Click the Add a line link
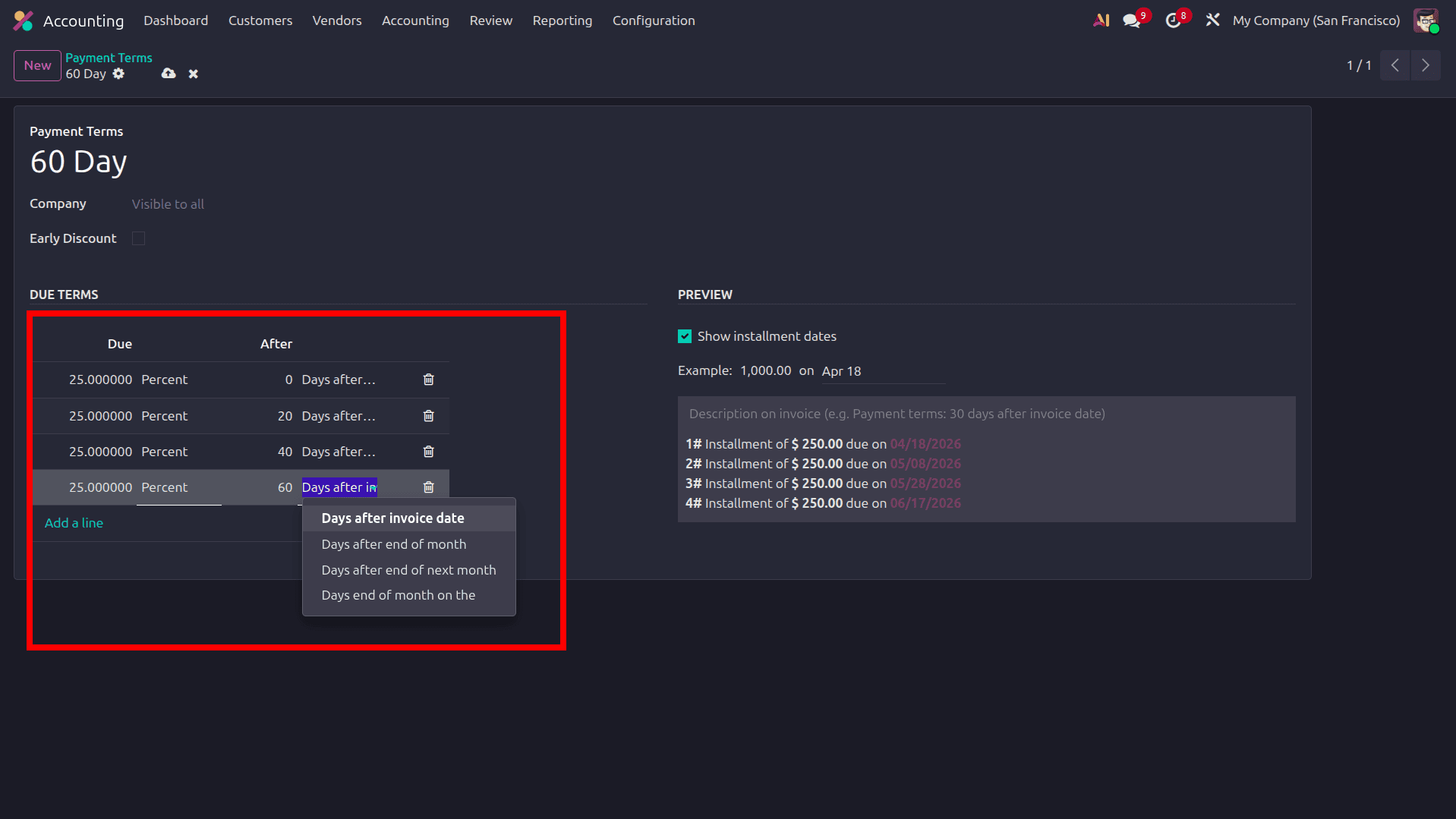 click(x=74, y=523)
